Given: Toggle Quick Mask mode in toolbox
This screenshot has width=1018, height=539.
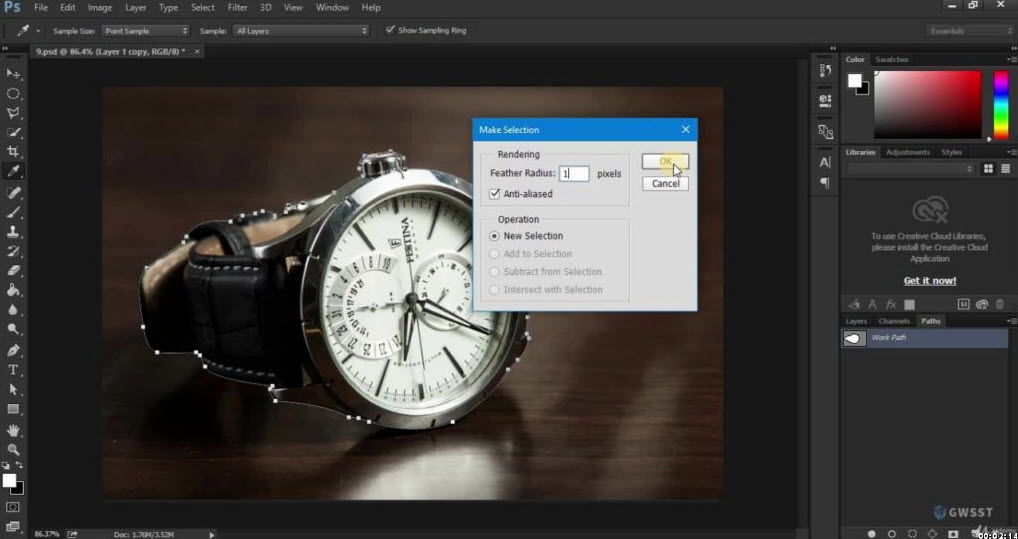Looking at the screenshot, I should click(12, 507).
